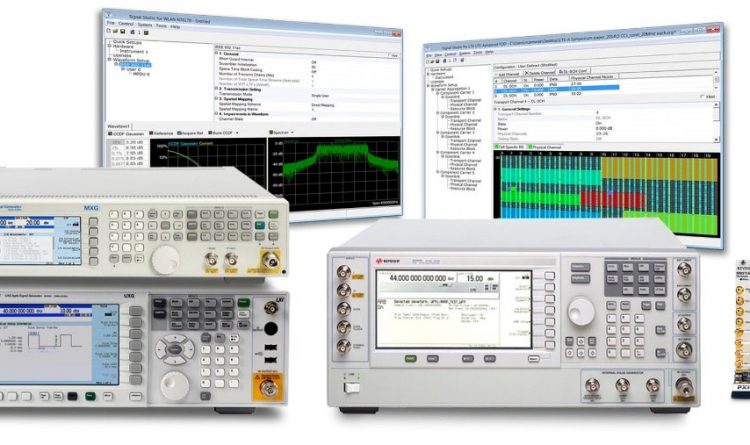Collapse Waveform Setup node in WLAN tree
Screen dimensions: 750x445
click(x=110, y=60)
